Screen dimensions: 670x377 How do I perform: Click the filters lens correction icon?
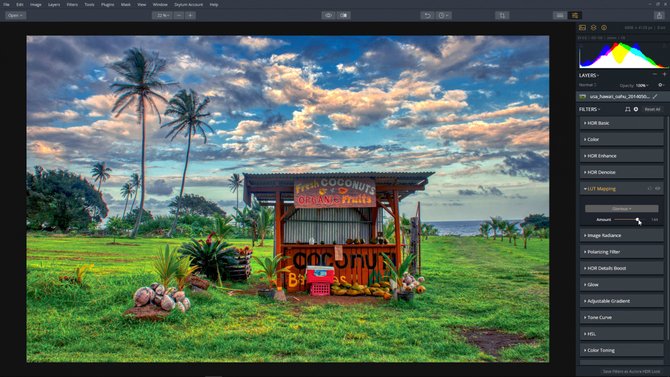627,109
